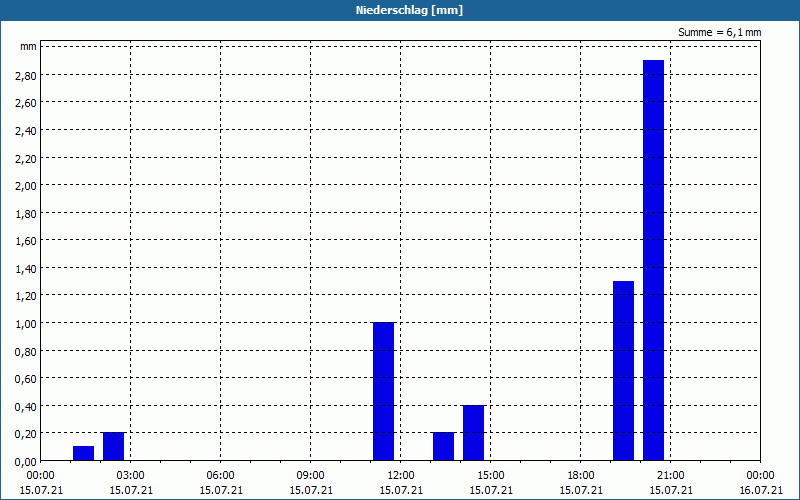800x500 pixels.
Task: Click the '2,40' y-axis label
Action: [27, 131]
